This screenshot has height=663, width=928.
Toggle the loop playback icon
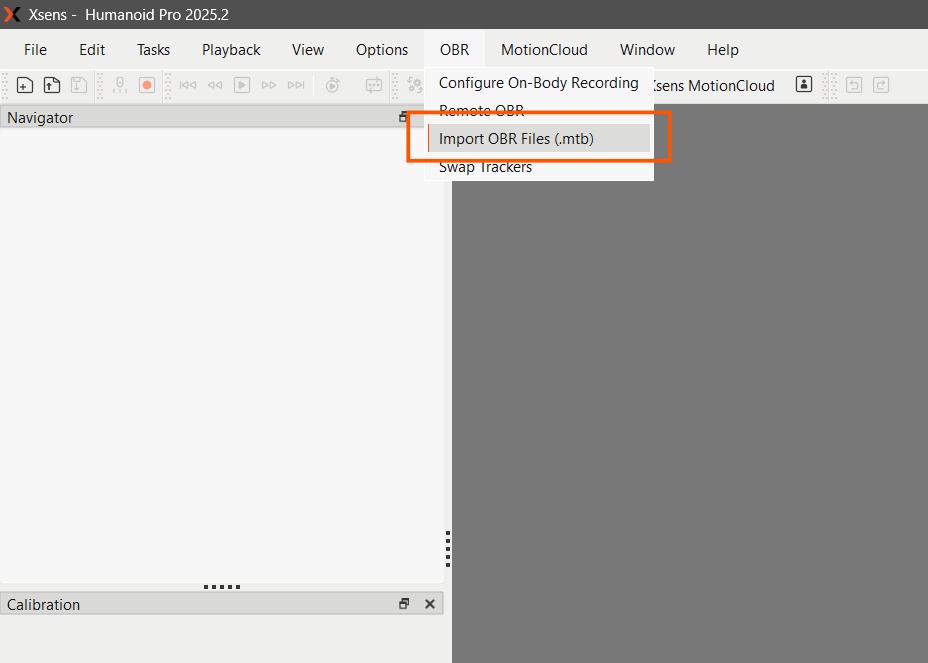click(x=373, y=85)
